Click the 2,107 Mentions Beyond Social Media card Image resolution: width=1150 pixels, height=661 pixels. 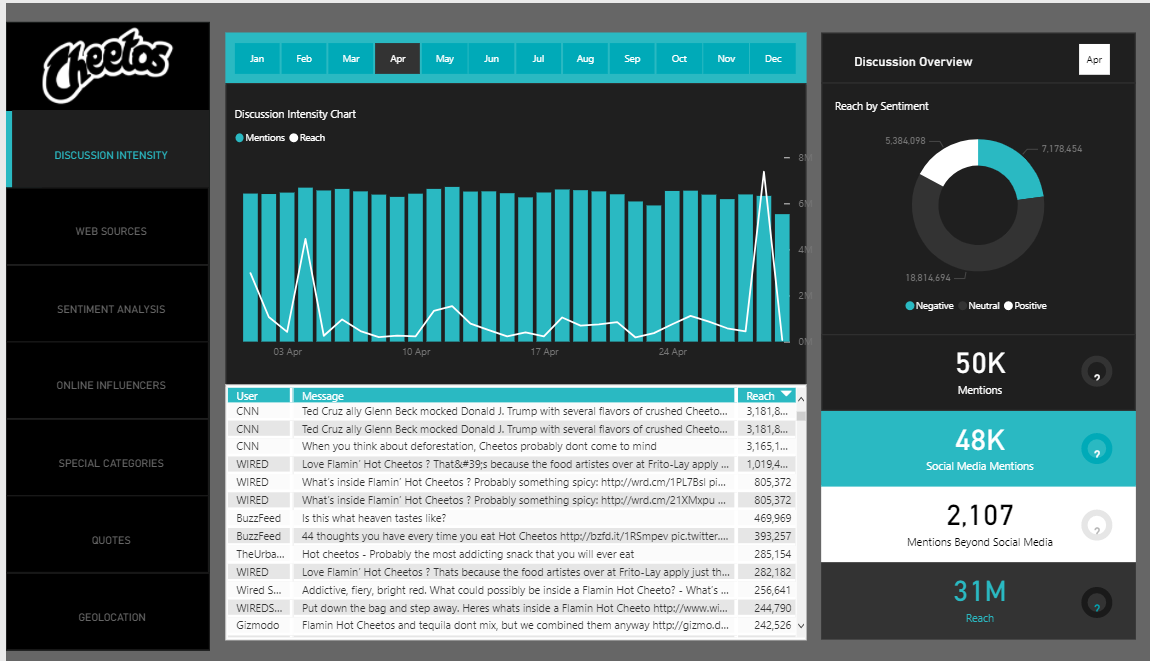pyautogui.click(x=978, y=525)
